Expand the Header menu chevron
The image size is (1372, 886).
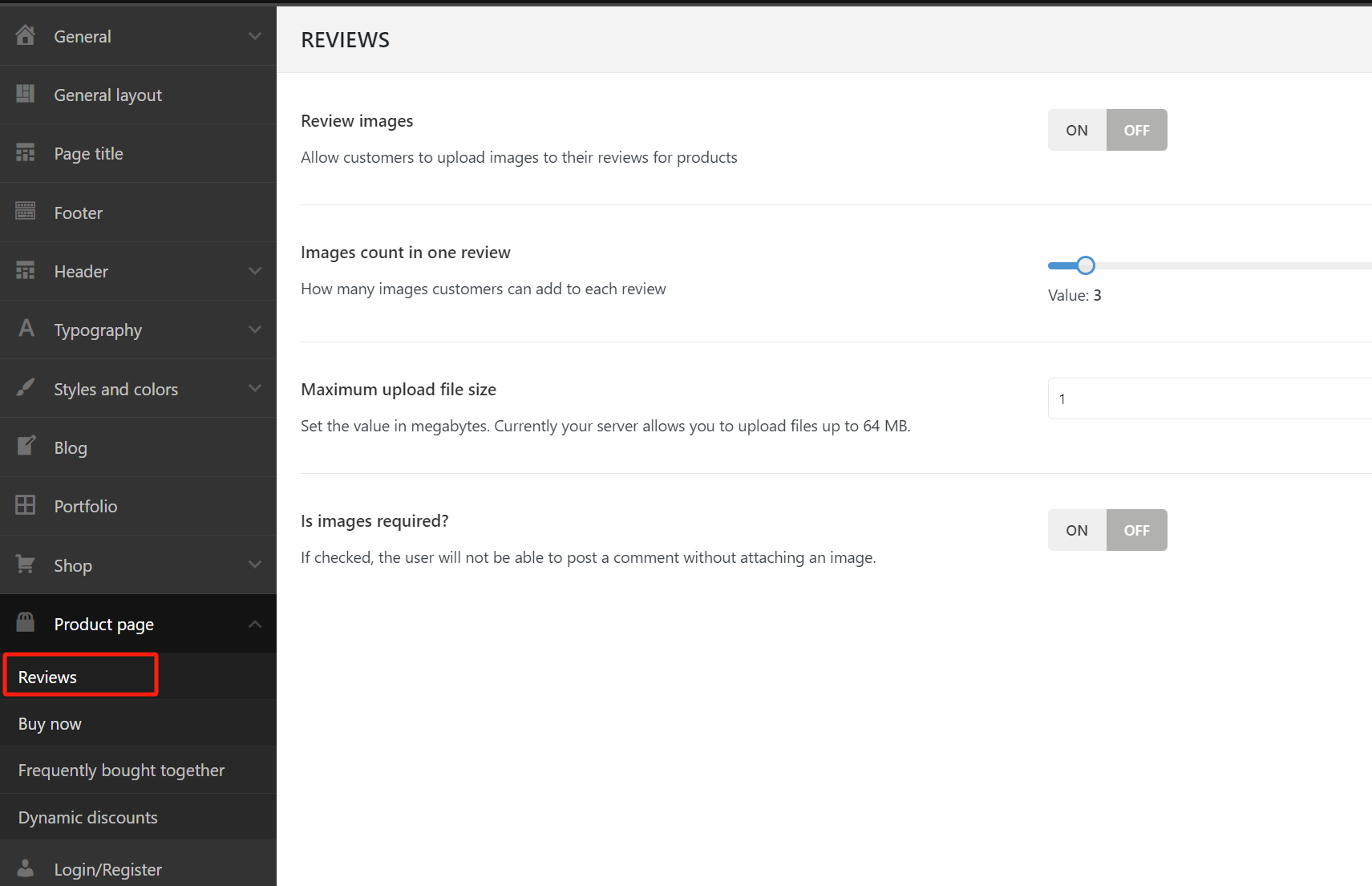(x=255, y=271)
